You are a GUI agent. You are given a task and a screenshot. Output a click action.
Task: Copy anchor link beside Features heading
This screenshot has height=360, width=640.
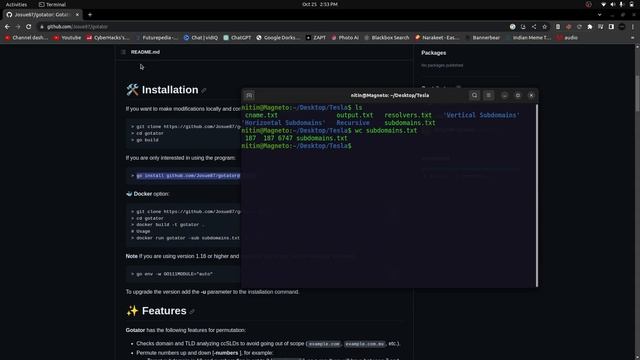coord(192,311)
